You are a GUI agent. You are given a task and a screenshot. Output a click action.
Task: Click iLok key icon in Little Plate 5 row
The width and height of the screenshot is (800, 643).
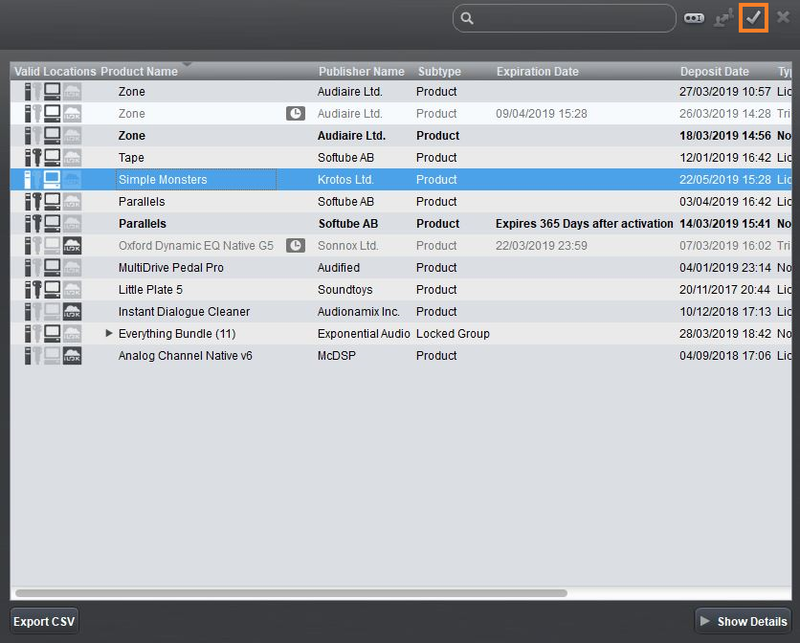coord(37,289)
